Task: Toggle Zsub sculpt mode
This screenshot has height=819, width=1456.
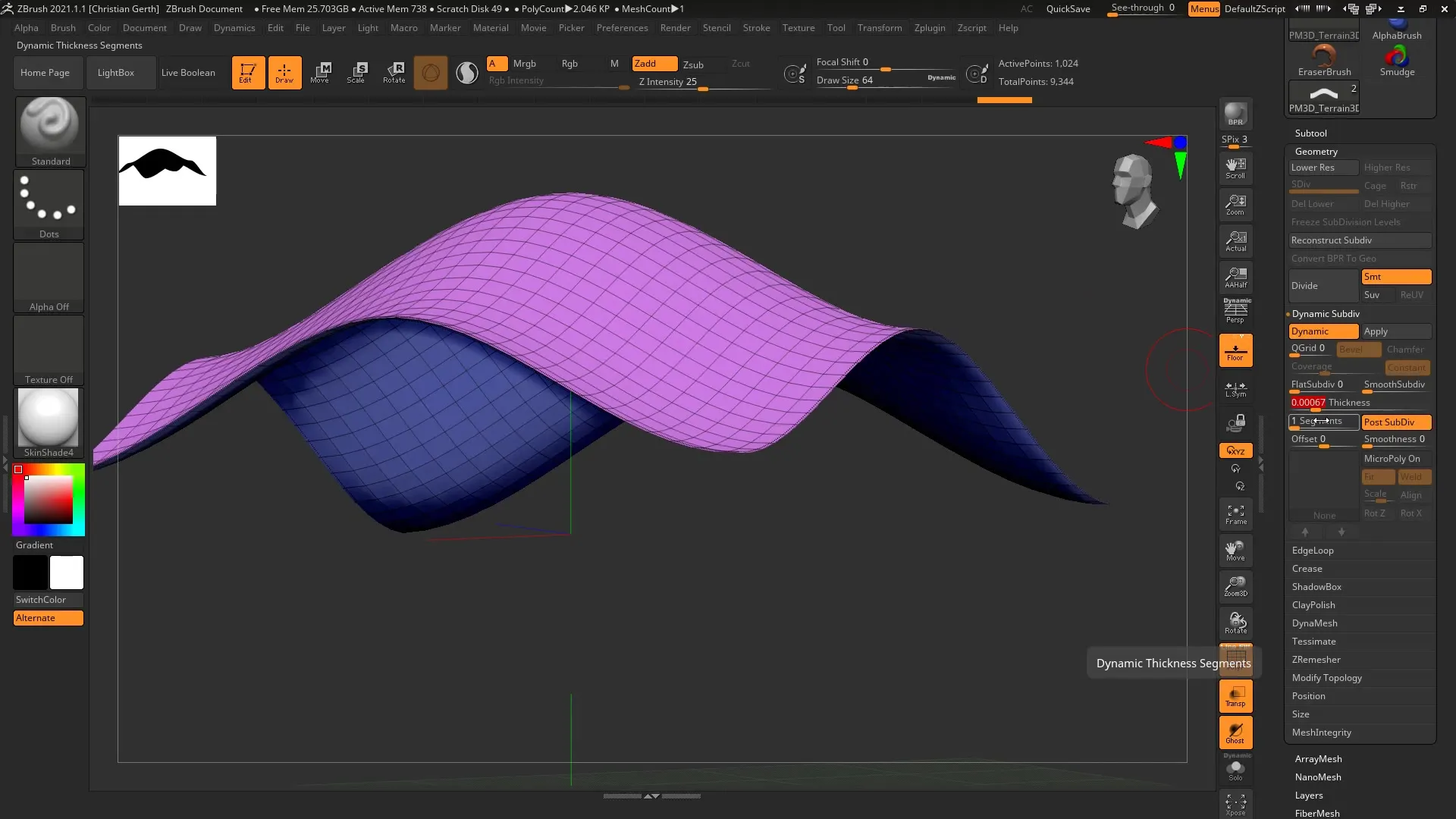Action: (x=693, y=64)
